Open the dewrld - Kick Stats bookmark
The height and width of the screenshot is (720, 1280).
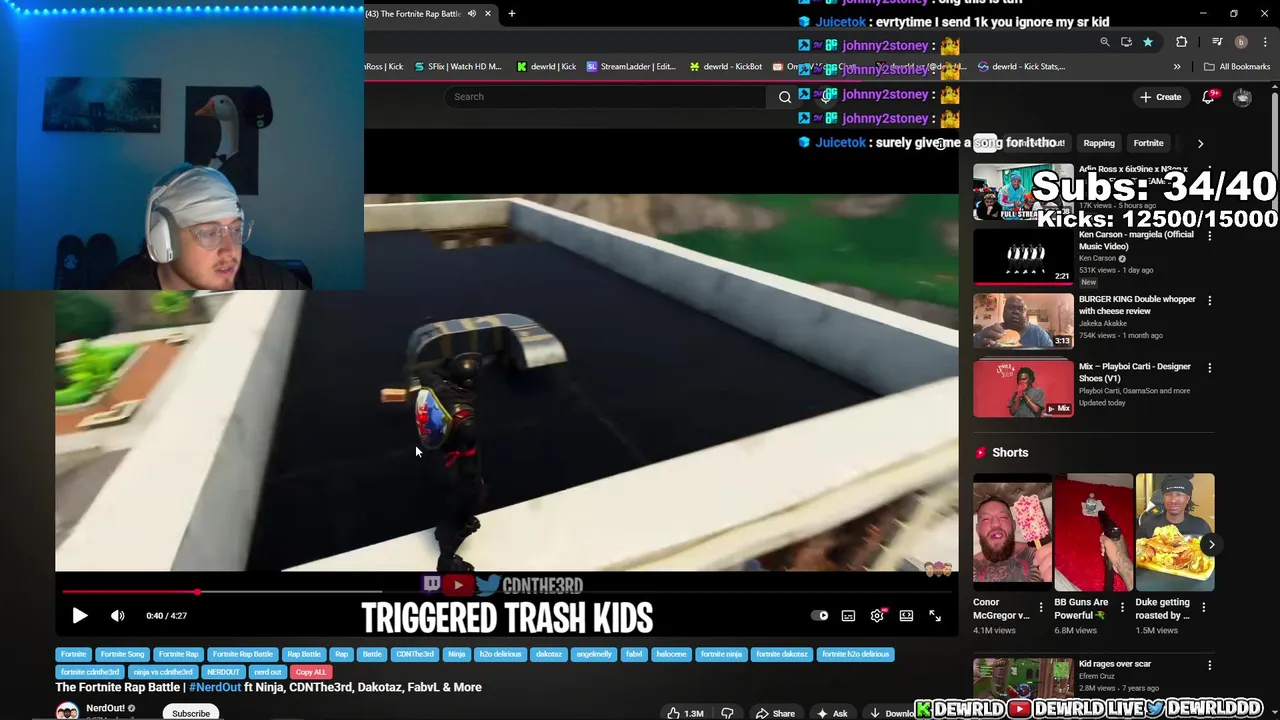(1022, 67)
